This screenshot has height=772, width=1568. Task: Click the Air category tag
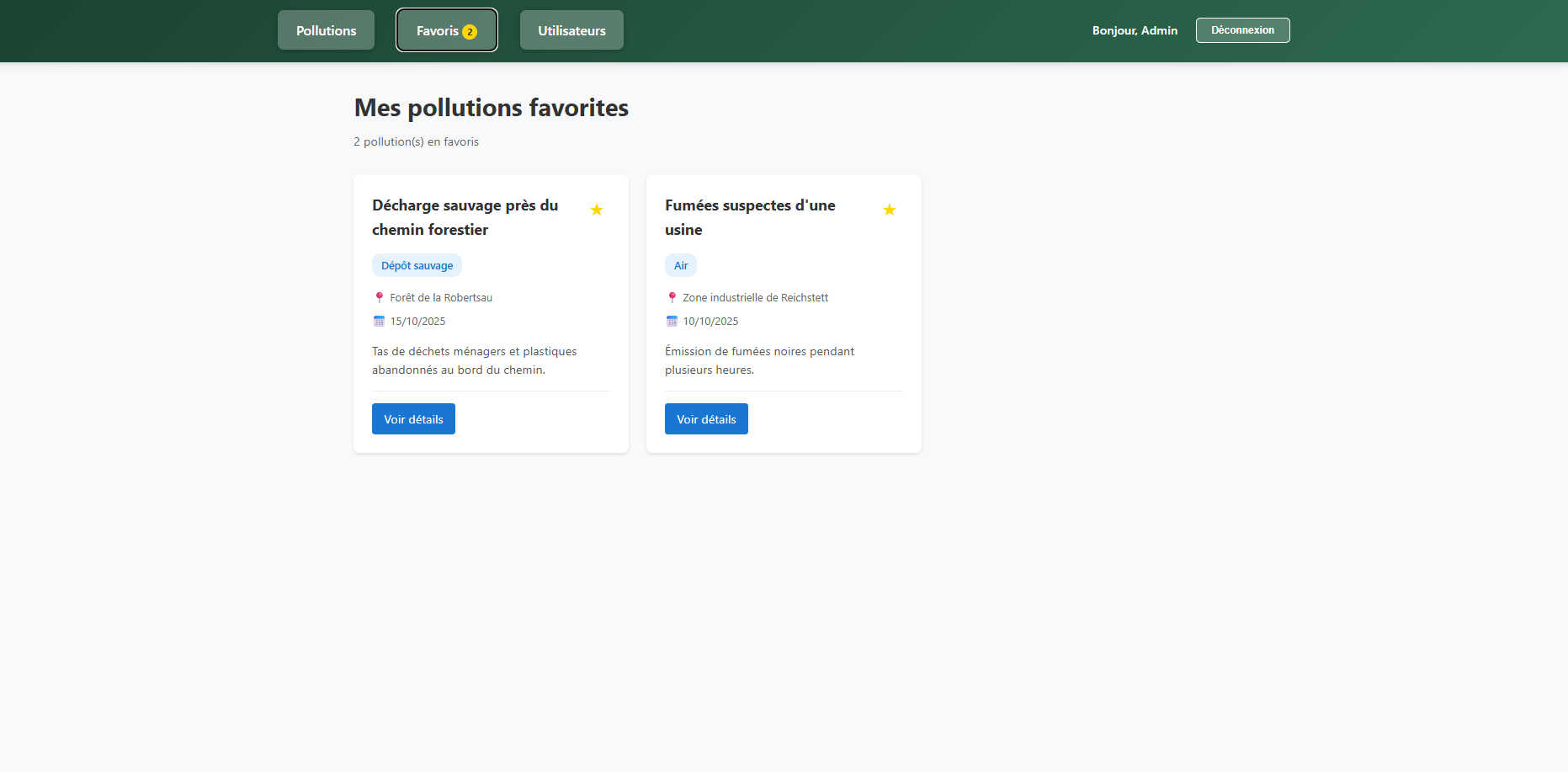pyautogui.click(x=681, y=265)
